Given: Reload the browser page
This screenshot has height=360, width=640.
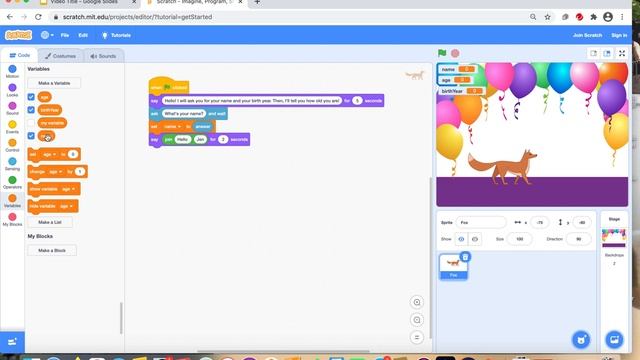Looking at the screenshot, I should coord(38,17).
